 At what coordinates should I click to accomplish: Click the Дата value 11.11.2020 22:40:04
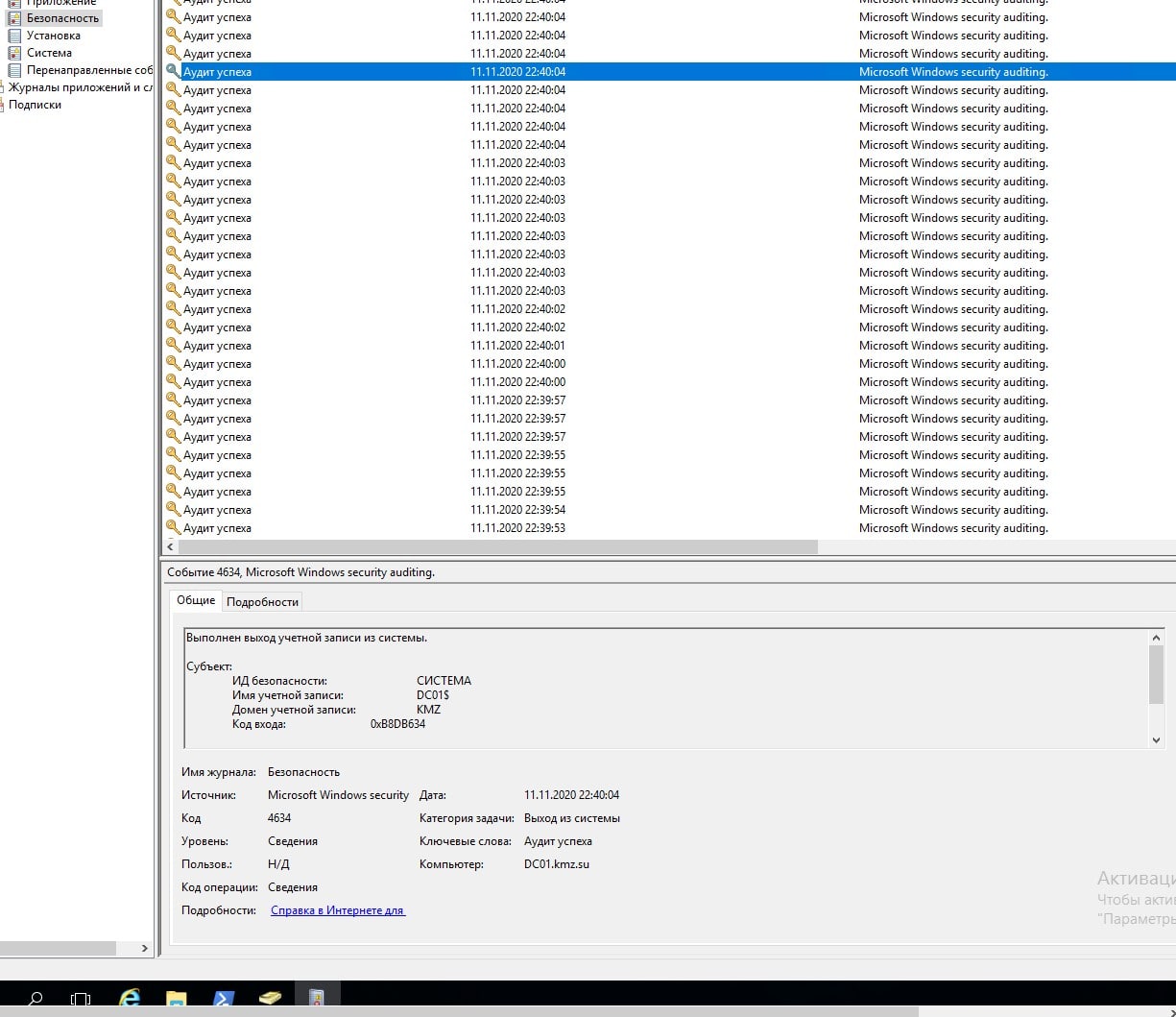click(571, 795)
